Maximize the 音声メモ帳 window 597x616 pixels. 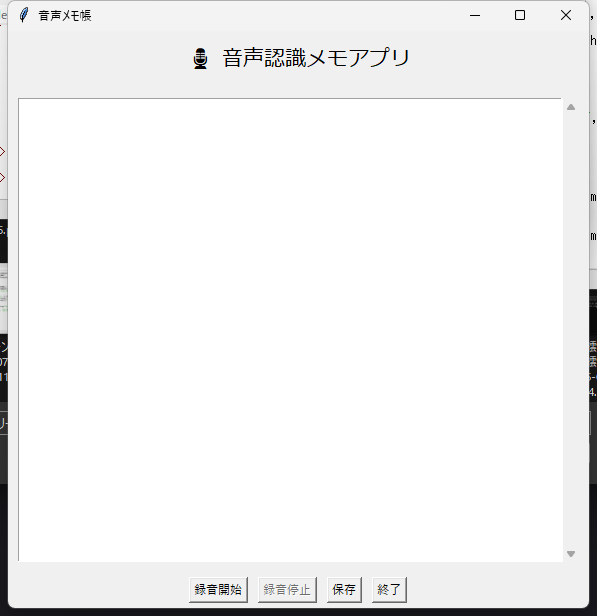point(520,15)
